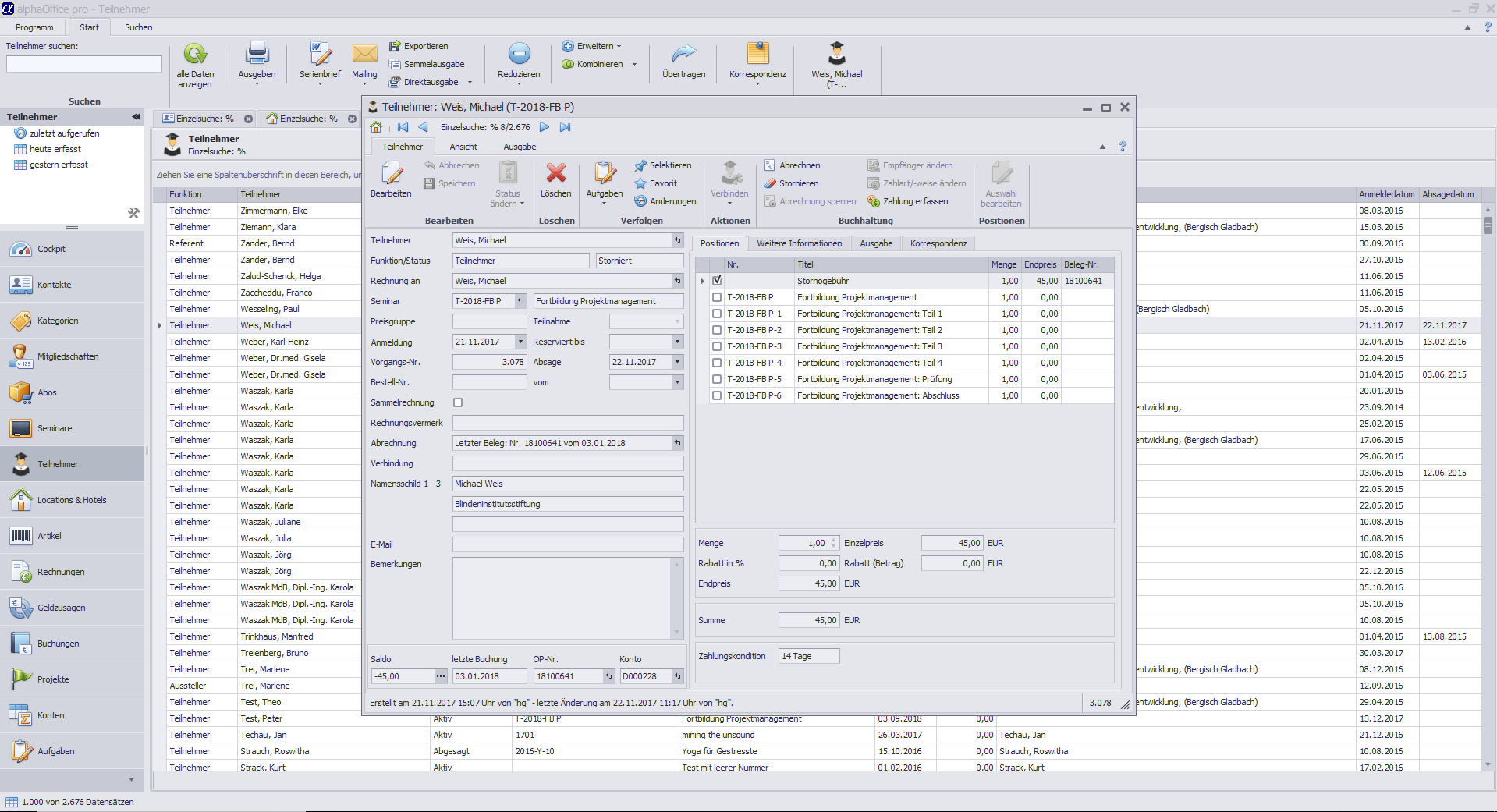1497x812 pixels.
Task: Open the Anmeldung date dropdown
Action: coord(520,342)
